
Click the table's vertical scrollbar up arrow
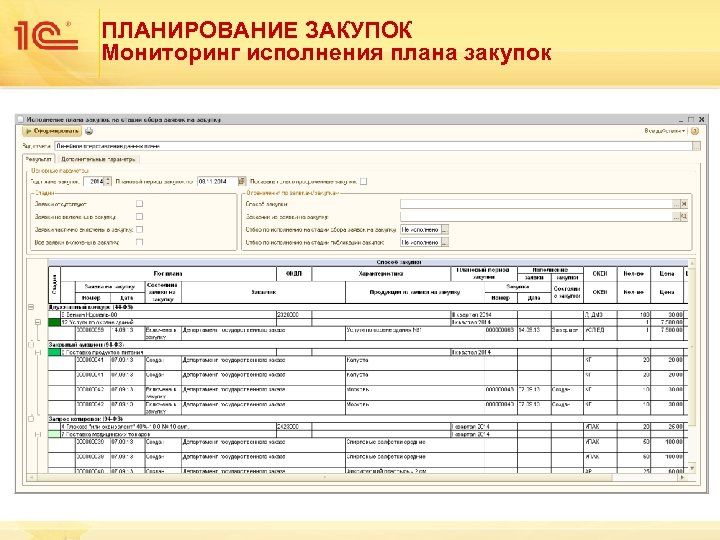692,264
